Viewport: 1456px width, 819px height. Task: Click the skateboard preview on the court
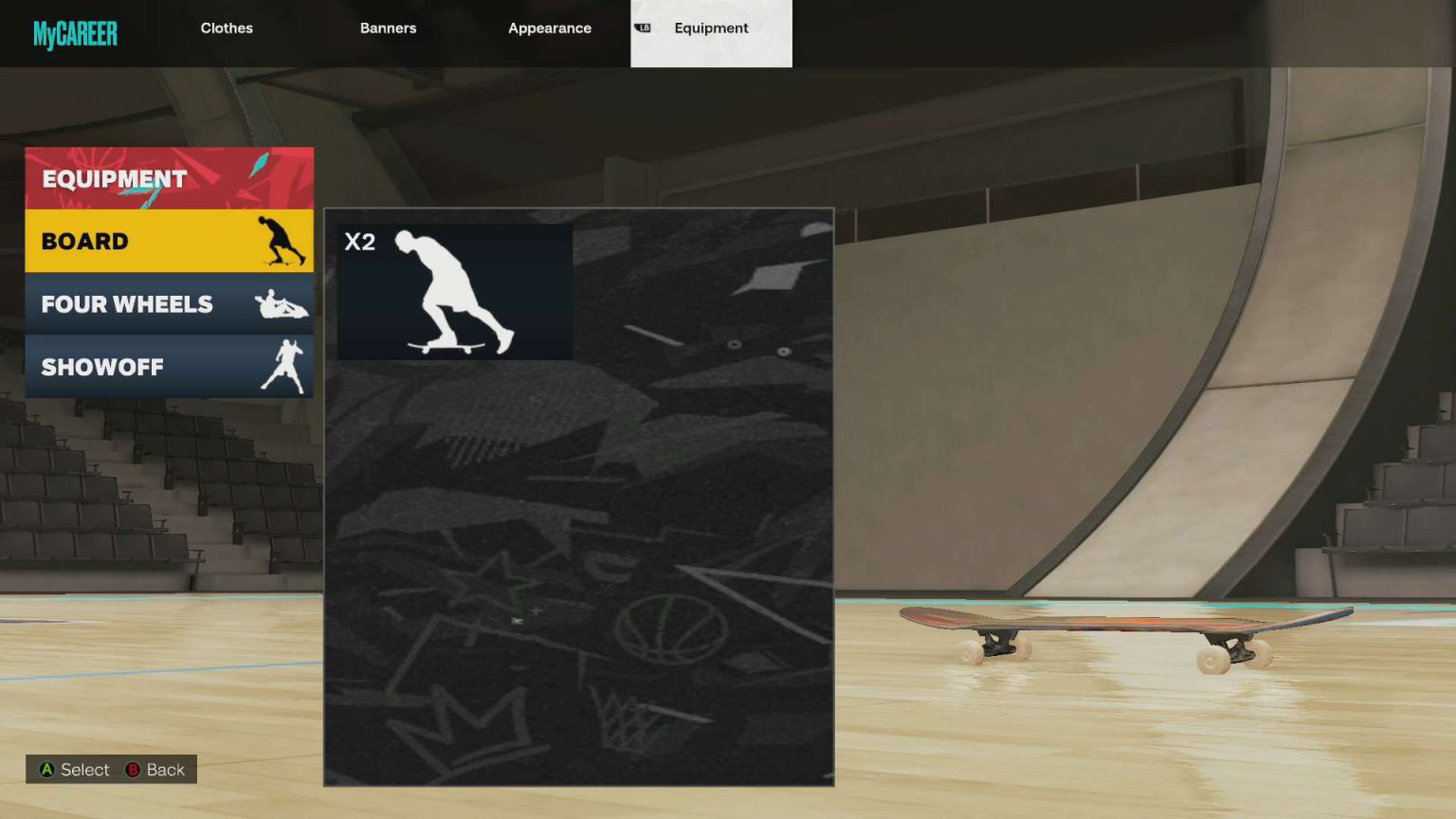pos(1123,635)
